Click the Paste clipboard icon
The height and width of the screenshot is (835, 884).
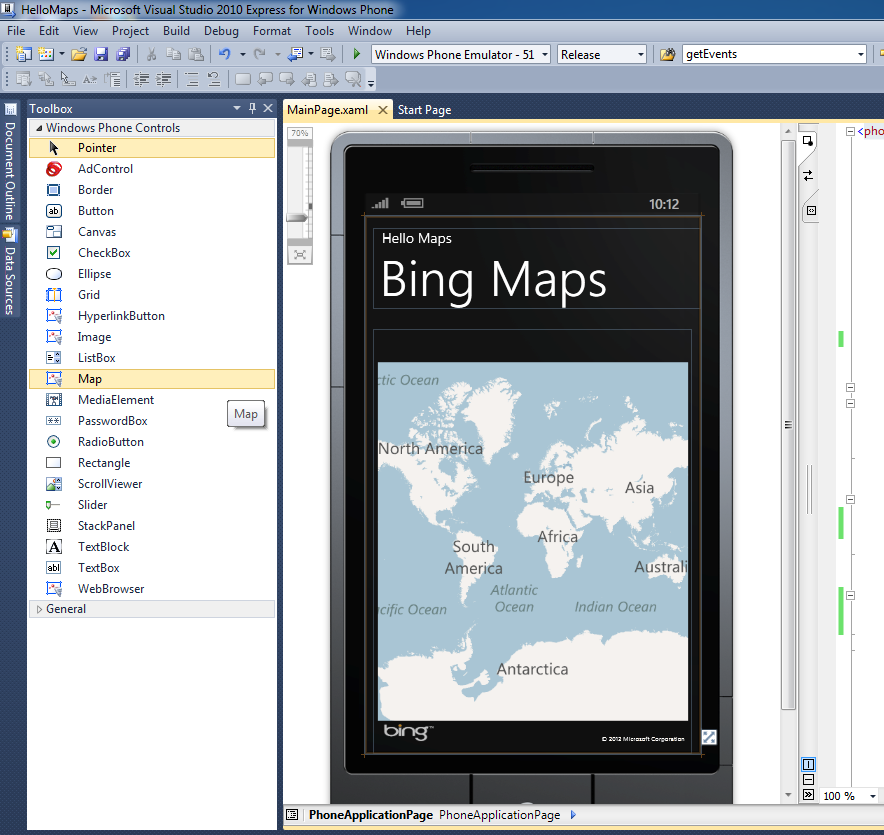point(196,54)
